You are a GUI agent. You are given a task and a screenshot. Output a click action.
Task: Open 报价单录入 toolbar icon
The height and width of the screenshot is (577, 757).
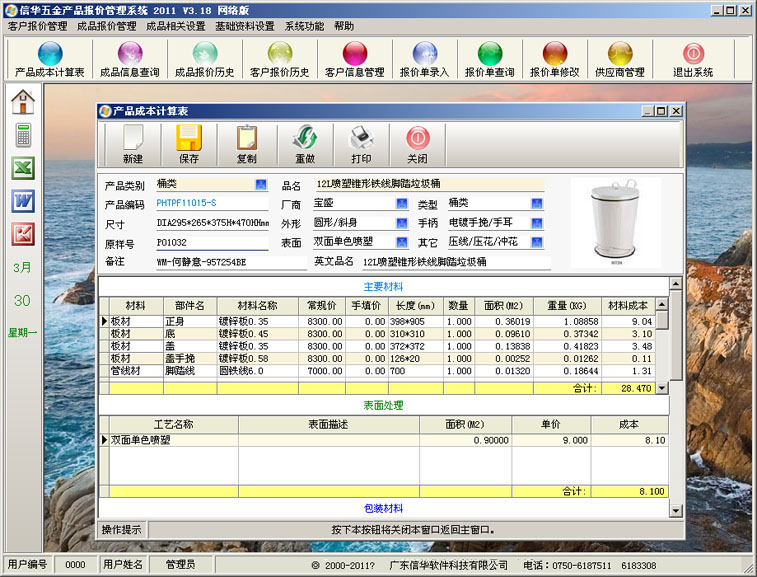(424, 59)
